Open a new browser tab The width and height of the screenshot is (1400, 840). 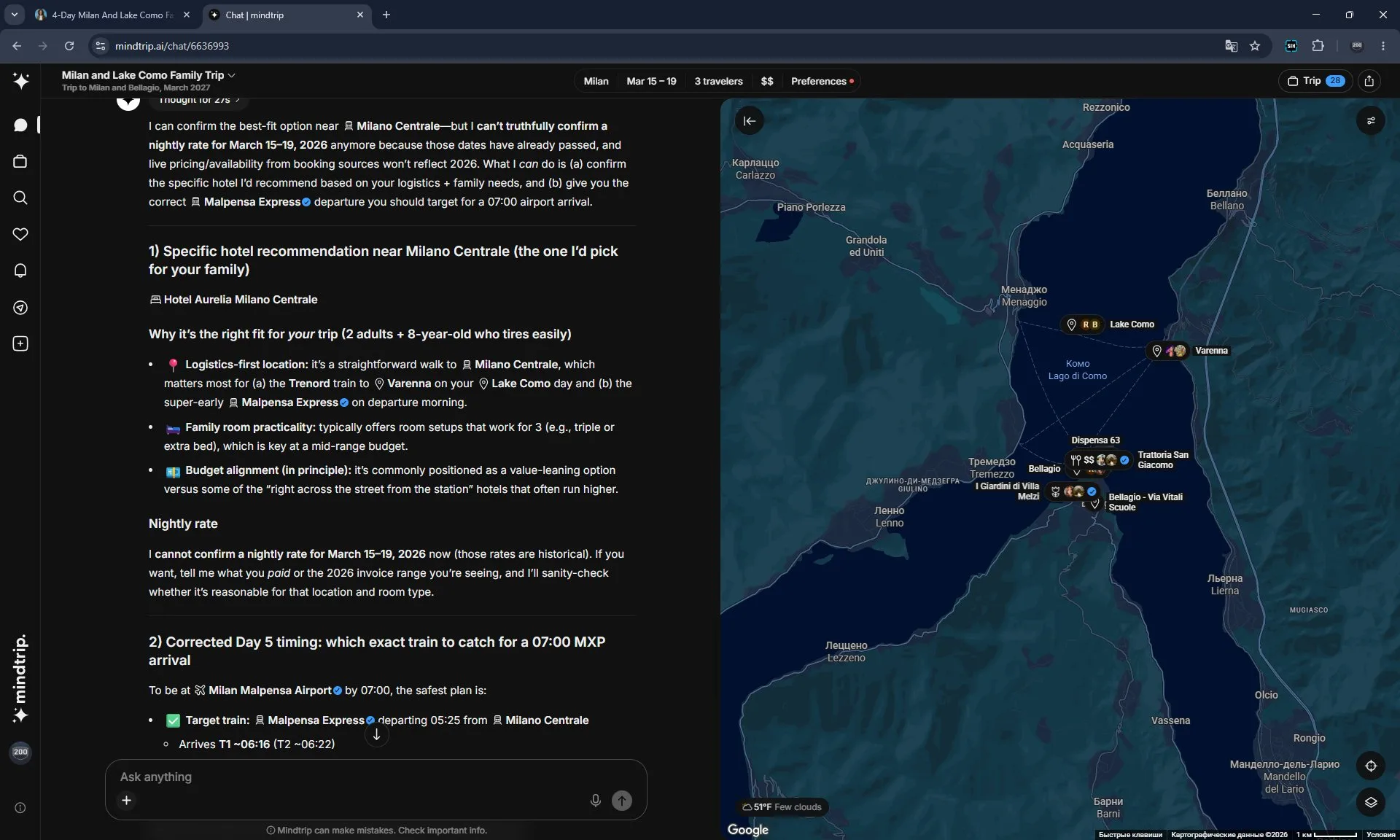(386, 15)
